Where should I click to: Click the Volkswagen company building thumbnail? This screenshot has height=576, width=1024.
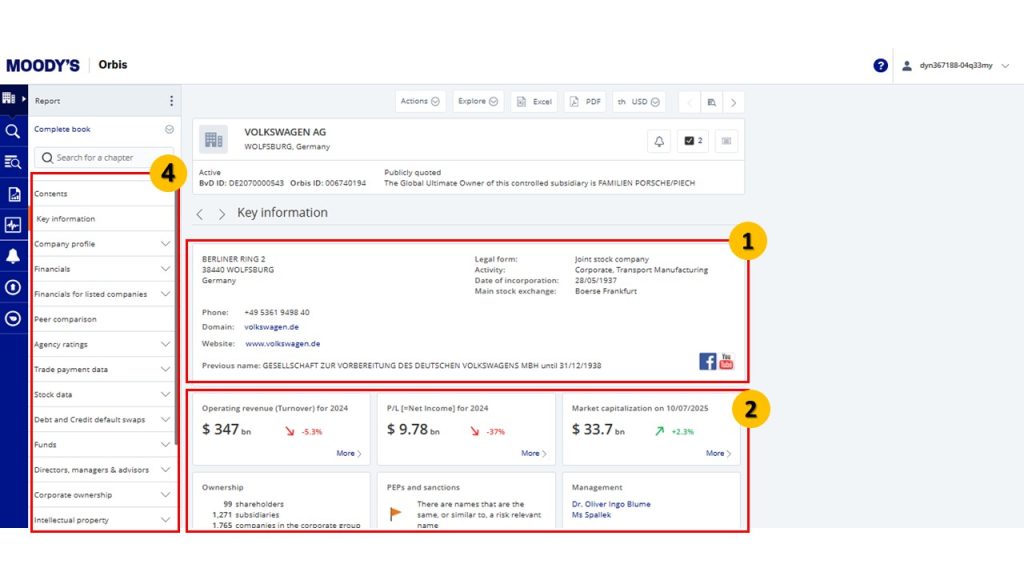click(214, 140)
